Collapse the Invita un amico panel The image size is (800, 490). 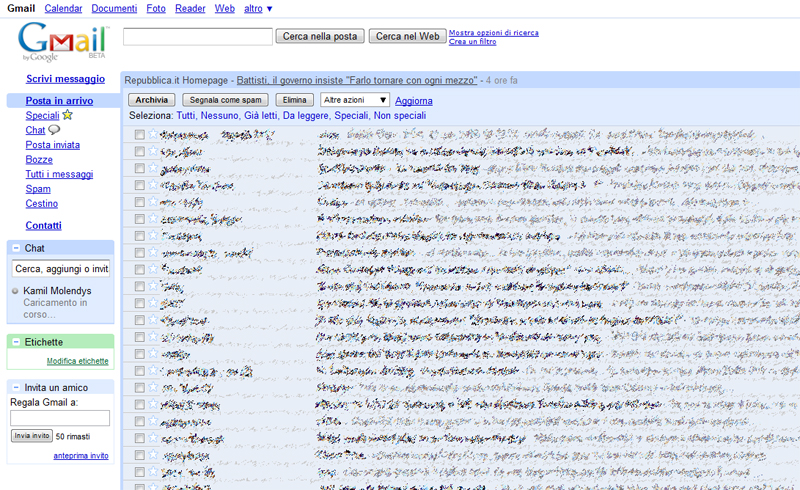pos(16,387)
